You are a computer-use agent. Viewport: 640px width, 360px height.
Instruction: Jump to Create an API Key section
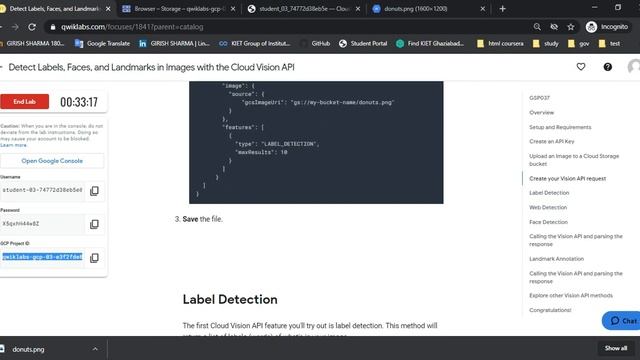pyautogui.click(x=551, y=142)
